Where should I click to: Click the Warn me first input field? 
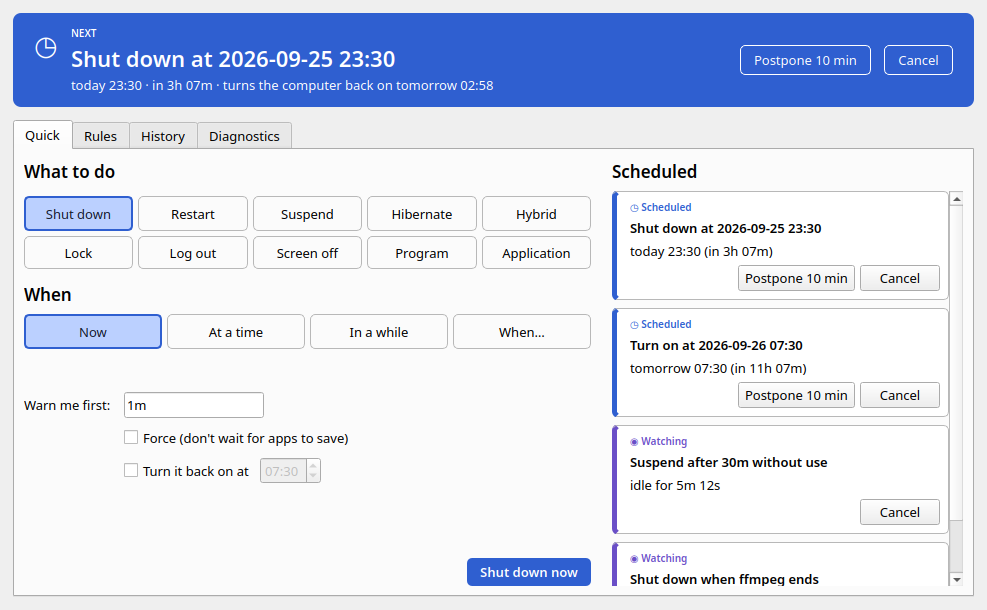[x=194, y=405]
